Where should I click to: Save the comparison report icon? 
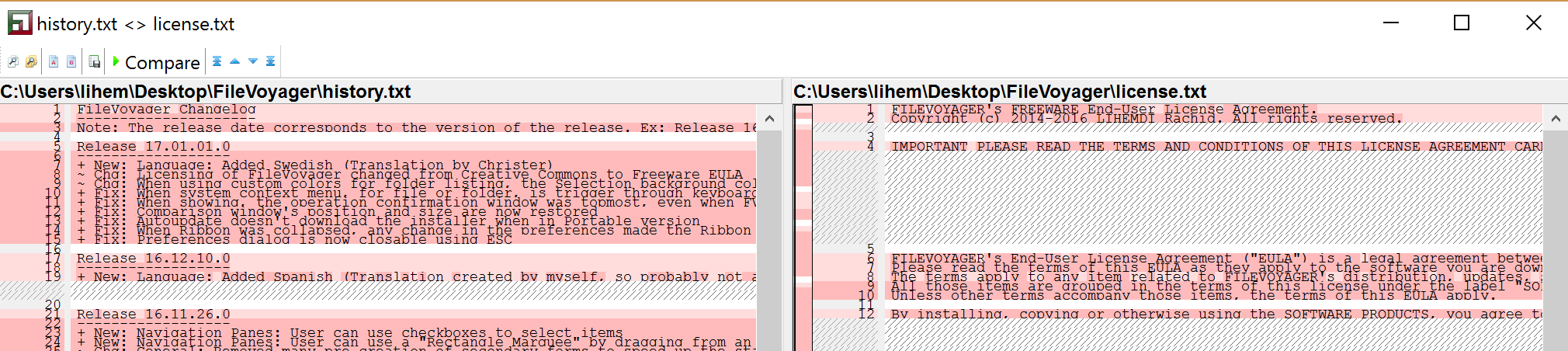pyautogui.click(x=95, y=61)
